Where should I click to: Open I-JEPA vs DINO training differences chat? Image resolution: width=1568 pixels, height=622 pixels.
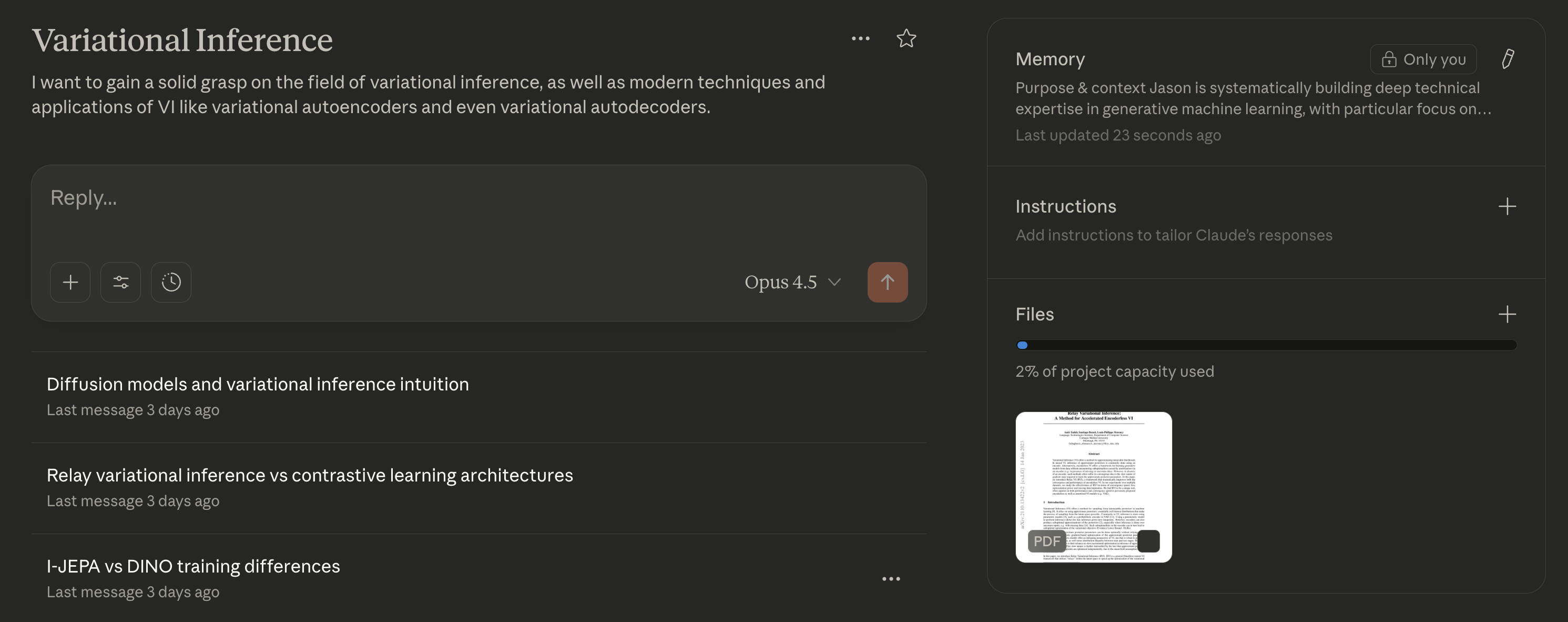[x=193, y=567]
